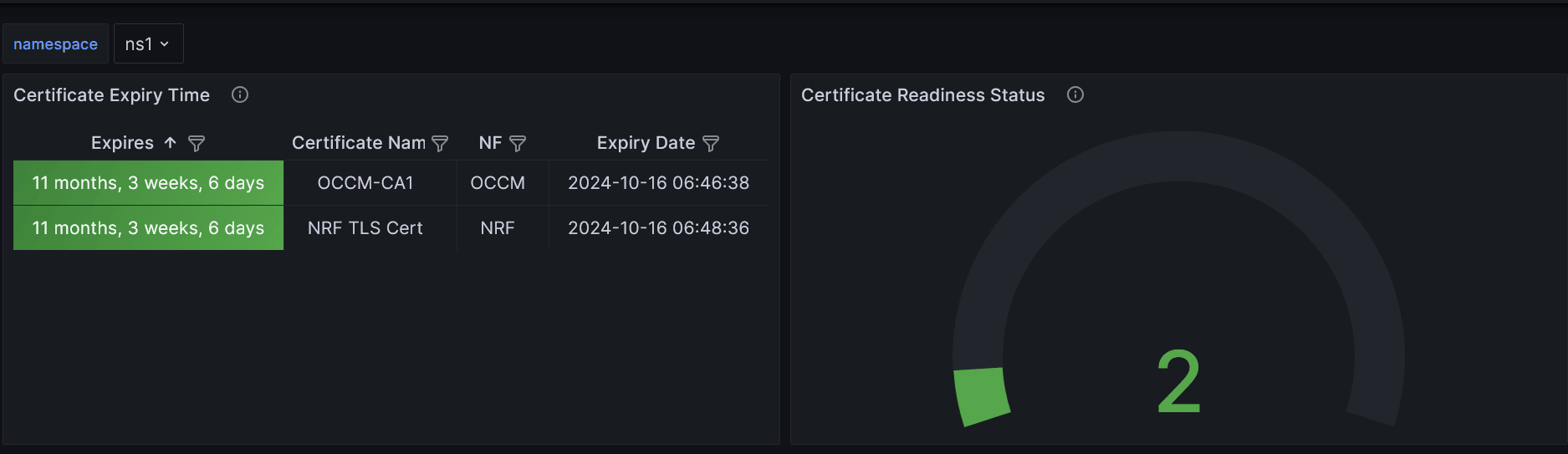The width and height of the screenshot is (1568, 454).
Task: Toggle sort arrow on Expires column
Action: click(171, 143)
